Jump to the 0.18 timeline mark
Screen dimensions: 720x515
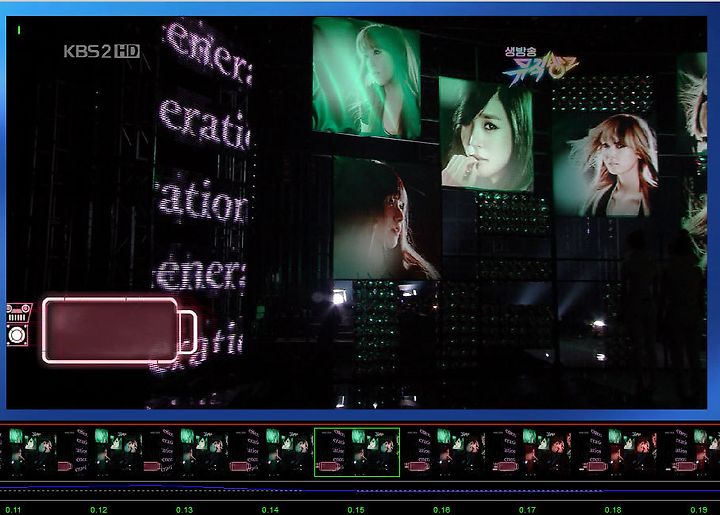[x=613, y=509]
